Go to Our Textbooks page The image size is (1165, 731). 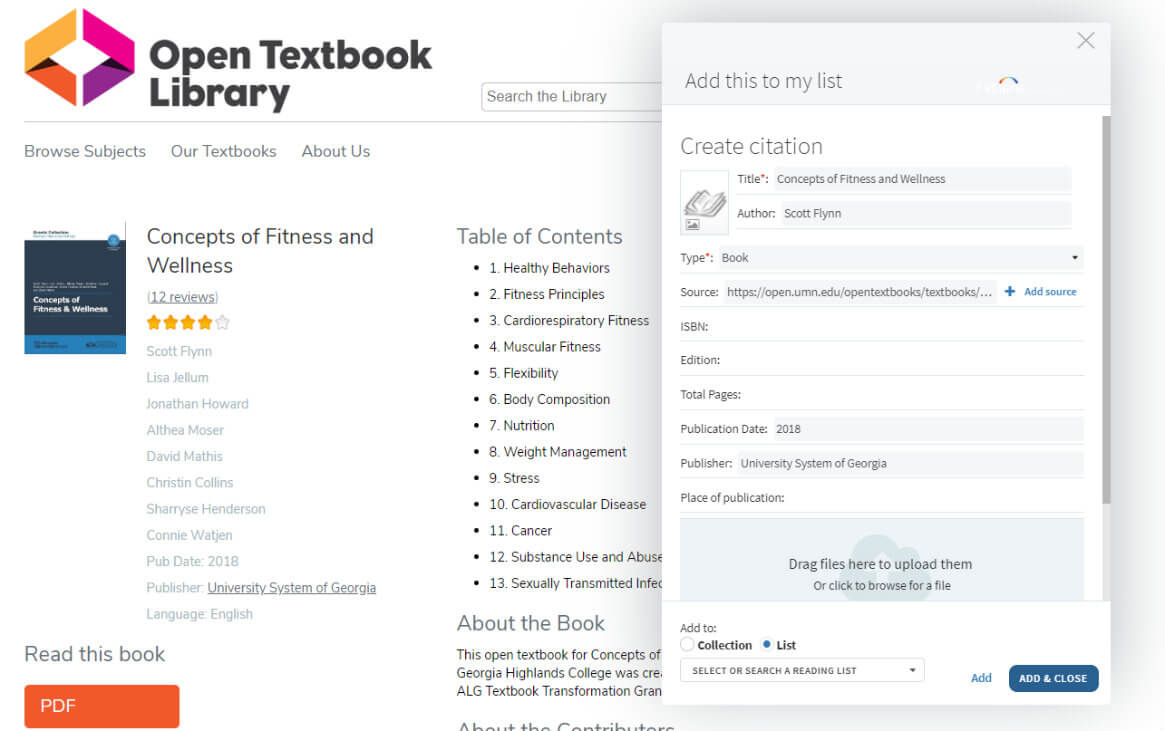pos(223,152)
